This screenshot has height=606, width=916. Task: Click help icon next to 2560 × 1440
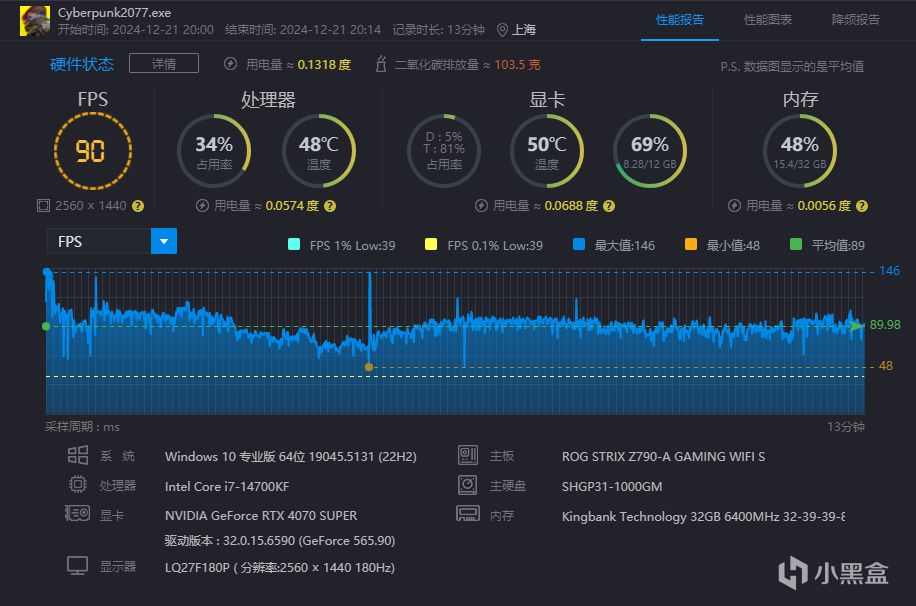(138, 206)
